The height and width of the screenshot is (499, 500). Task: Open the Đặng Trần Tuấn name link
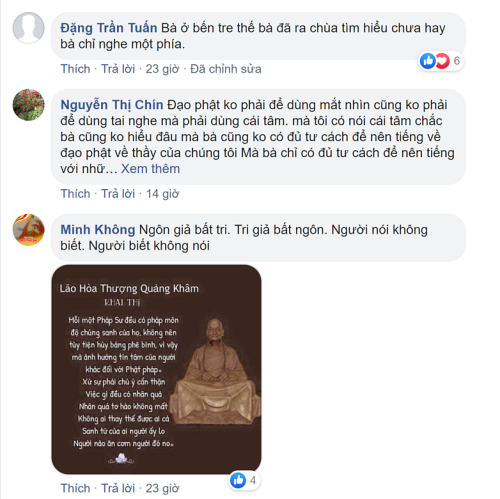coord(109,28)
